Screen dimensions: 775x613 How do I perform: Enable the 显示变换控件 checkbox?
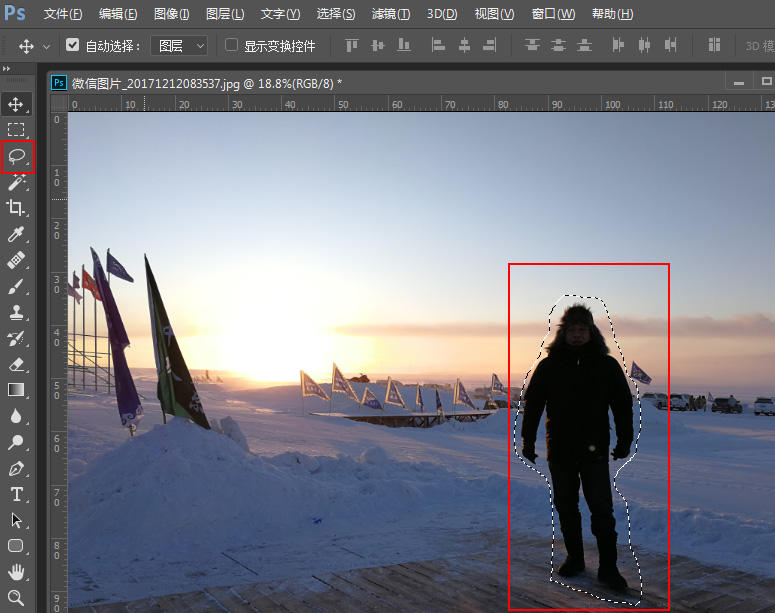click(x=232, y=45)
